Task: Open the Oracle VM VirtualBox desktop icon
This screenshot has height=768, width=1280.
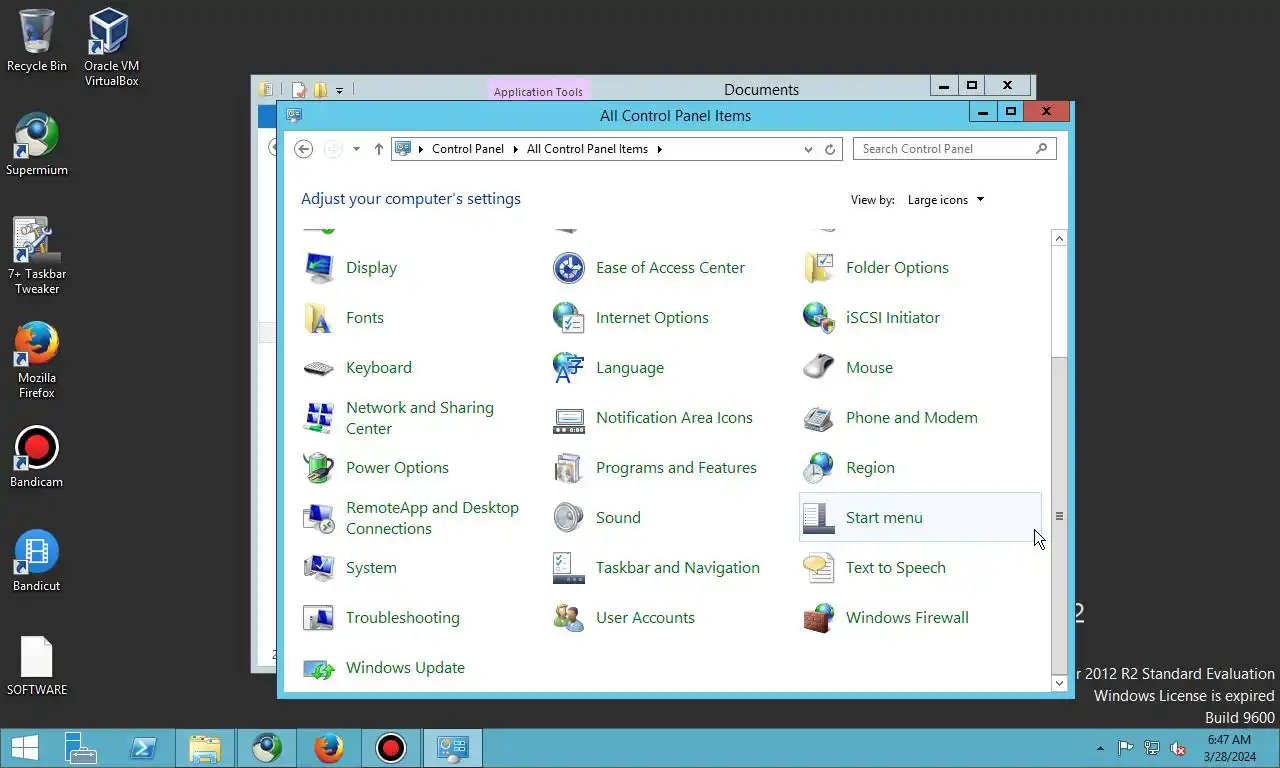Action: (x=111, y=48)
